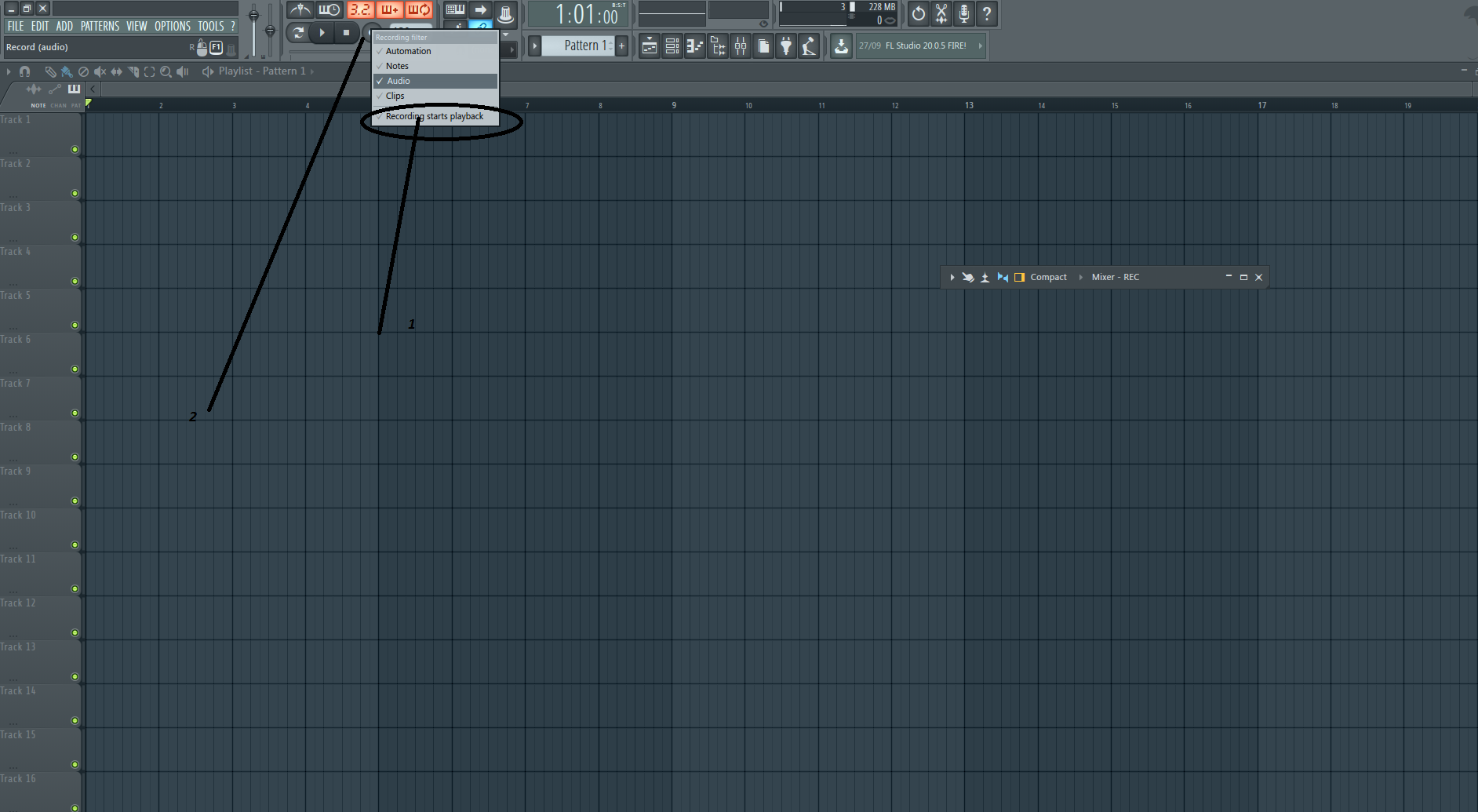This screenshot has width=1478, height=812.
Task: Collapse the playlist clip picker arrow
Action: (x=93, y=89)
